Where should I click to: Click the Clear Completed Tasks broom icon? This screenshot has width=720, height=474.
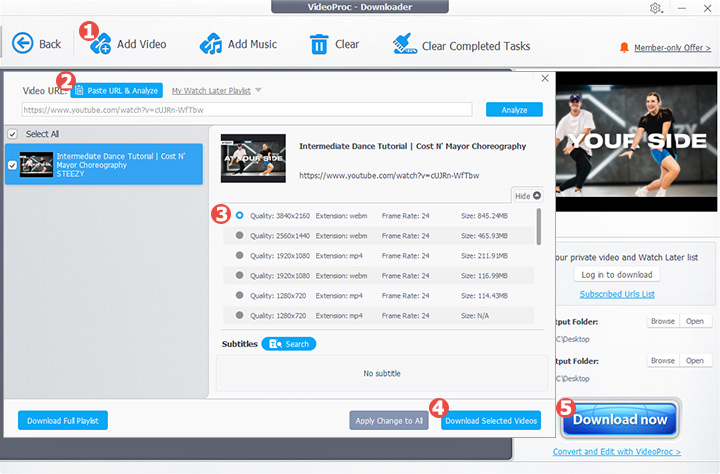[x=403, y=44]
